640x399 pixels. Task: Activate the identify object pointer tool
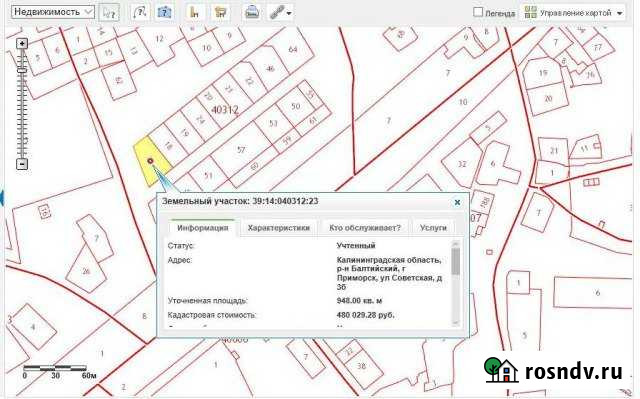(x=109, y=13)
